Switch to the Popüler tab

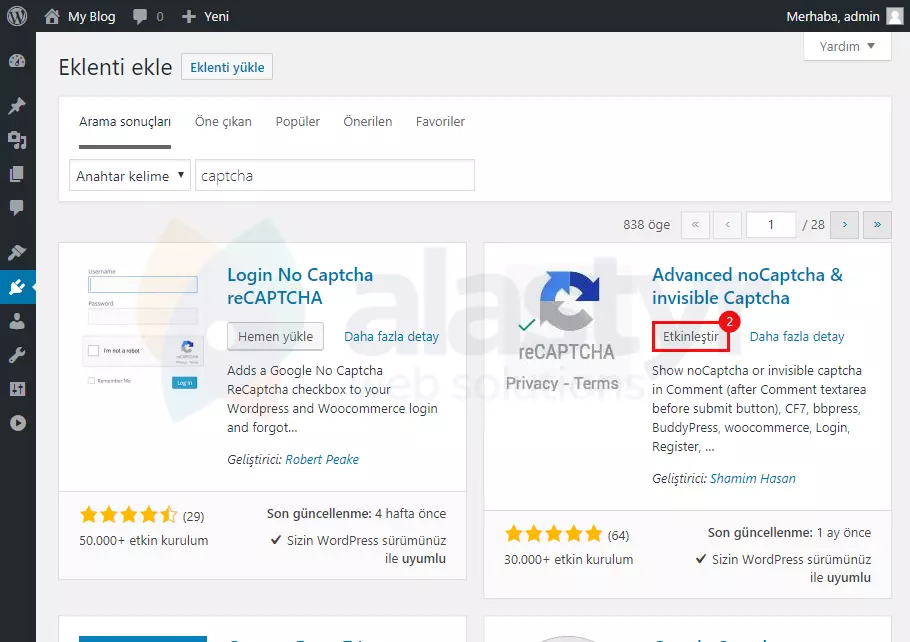[297, 121]
